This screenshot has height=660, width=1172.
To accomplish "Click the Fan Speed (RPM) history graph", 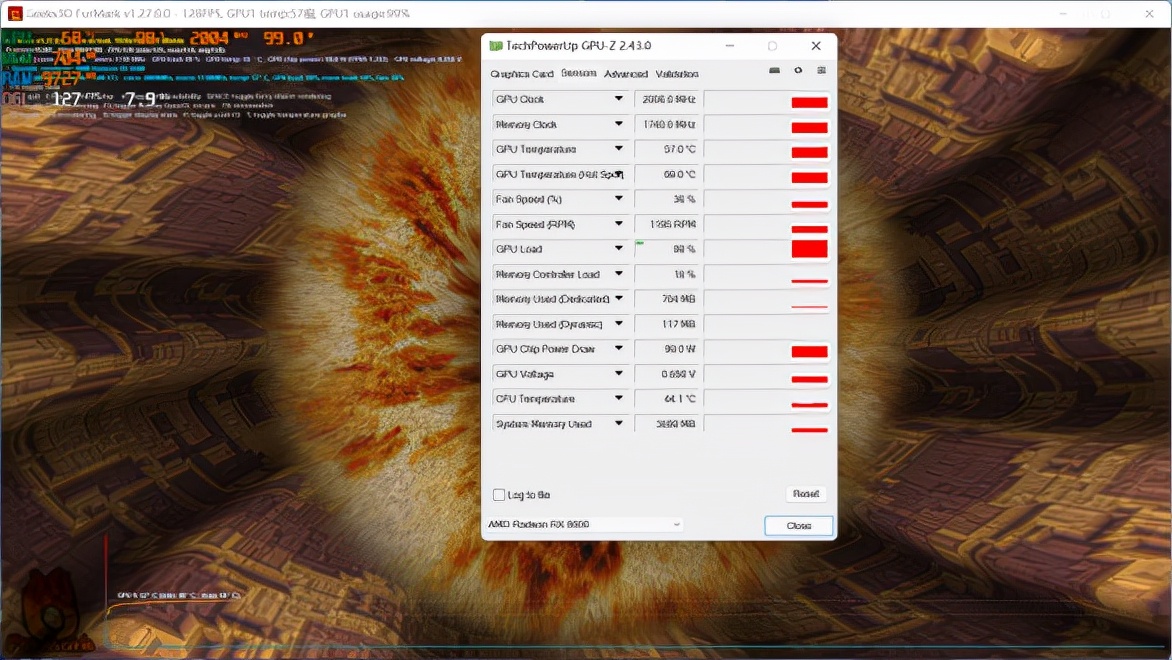I will tap(766, 224).
